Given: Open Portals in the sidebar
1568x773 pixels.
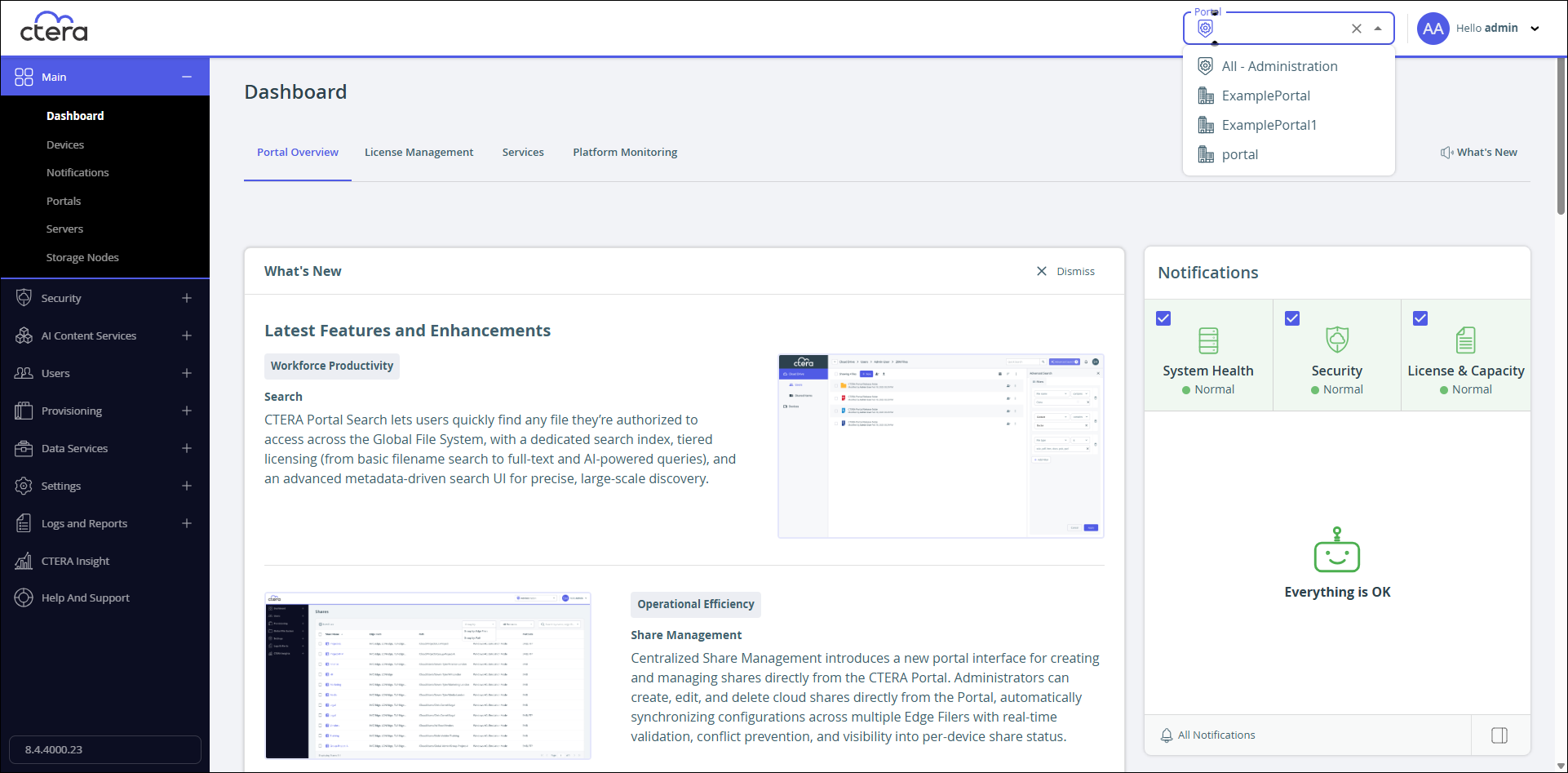Looking at the screenshot, I should tap(64, 201).
